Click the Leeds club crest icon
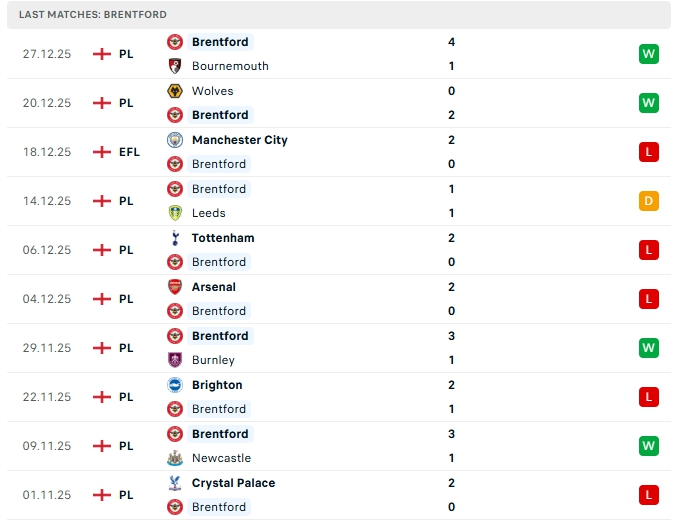Screen dimensions: 683x522 (x=175, y=213)
